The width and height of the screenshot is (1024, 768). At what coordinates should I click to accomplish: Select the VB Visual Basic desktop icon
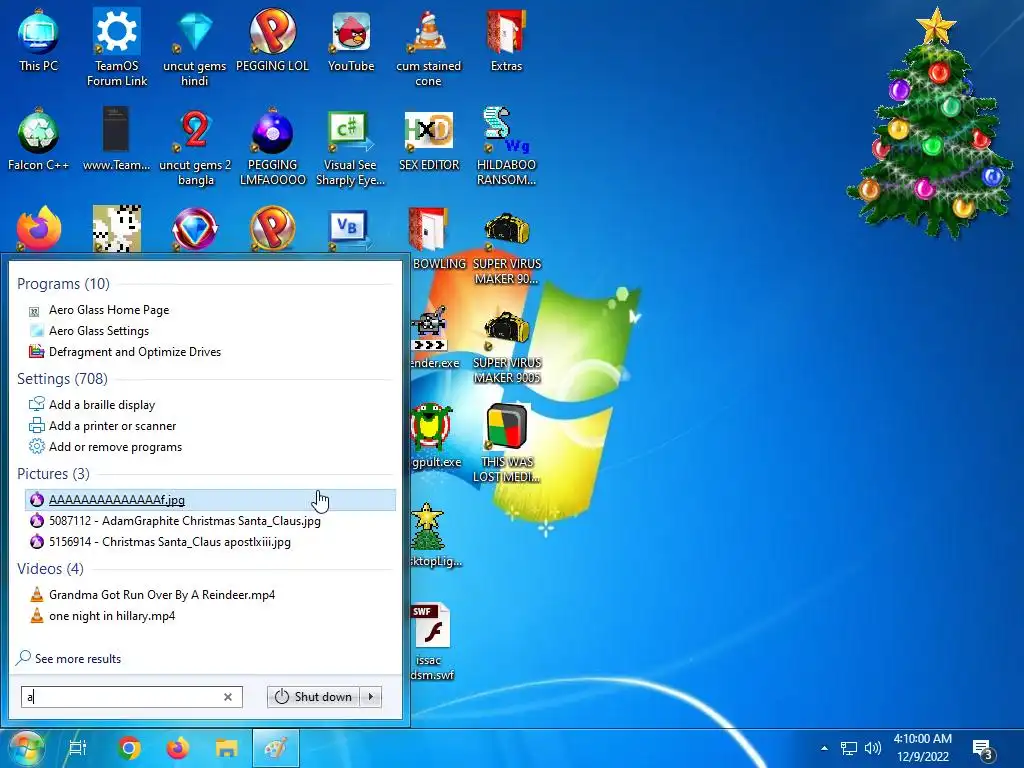click(x=350, y=229)
